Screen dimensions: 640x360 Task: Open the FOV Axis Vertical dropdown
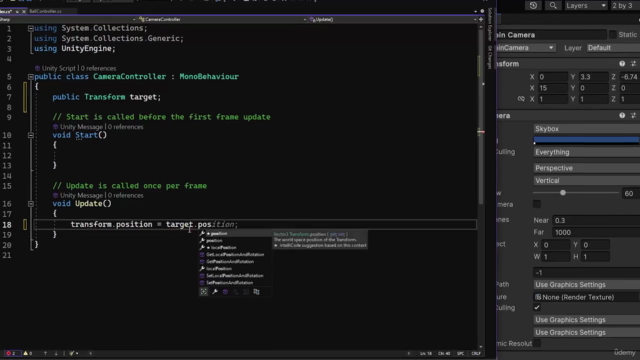tap(587, 180)
